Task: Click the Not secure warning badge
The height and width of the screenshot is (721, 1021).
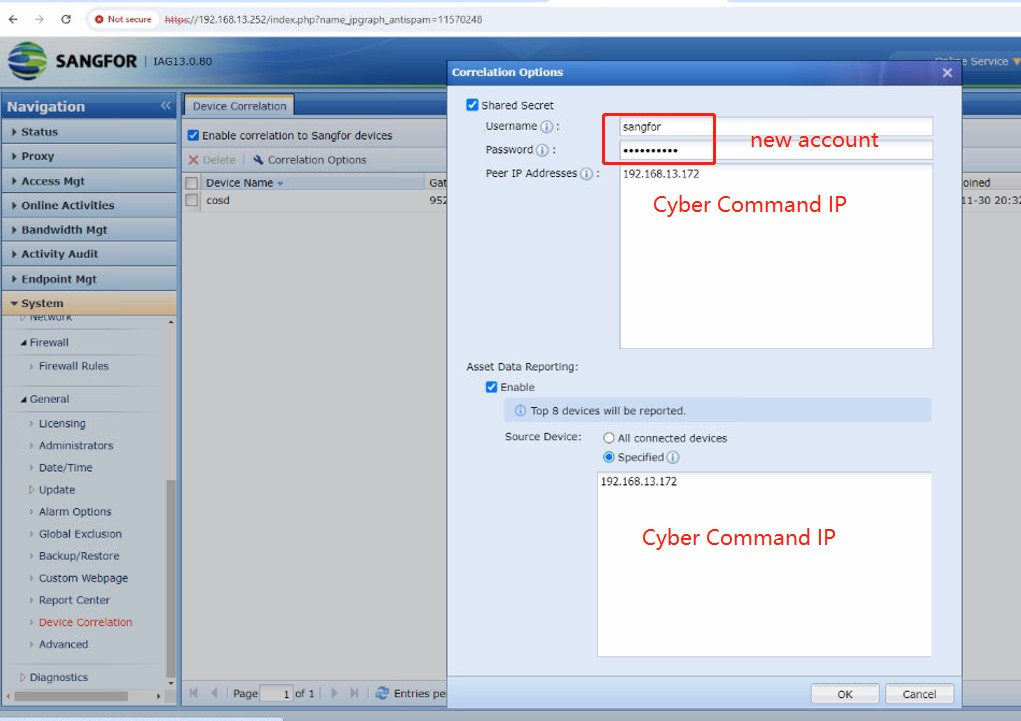Action: [x=123, y=20]
